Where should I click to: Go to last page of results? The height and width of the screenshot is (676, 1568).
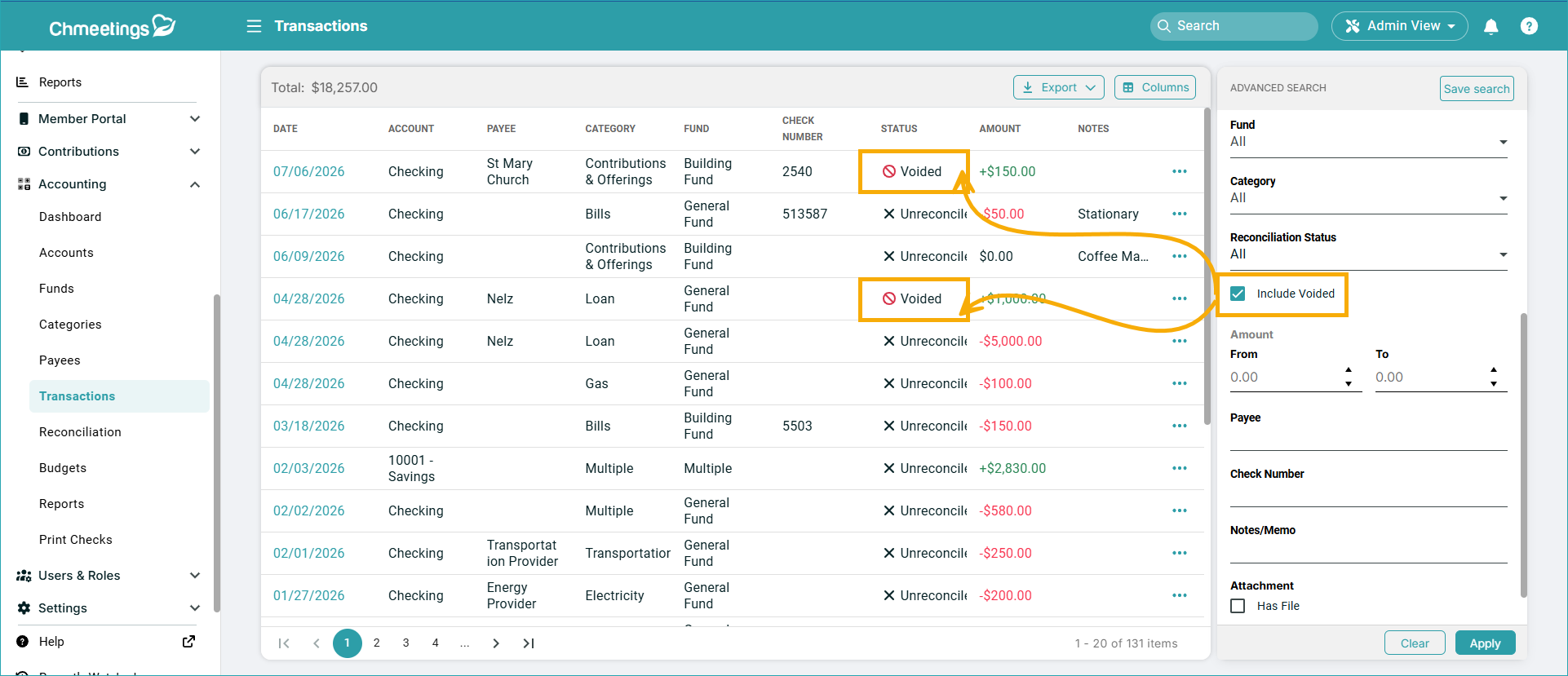(x=529, y=643)
